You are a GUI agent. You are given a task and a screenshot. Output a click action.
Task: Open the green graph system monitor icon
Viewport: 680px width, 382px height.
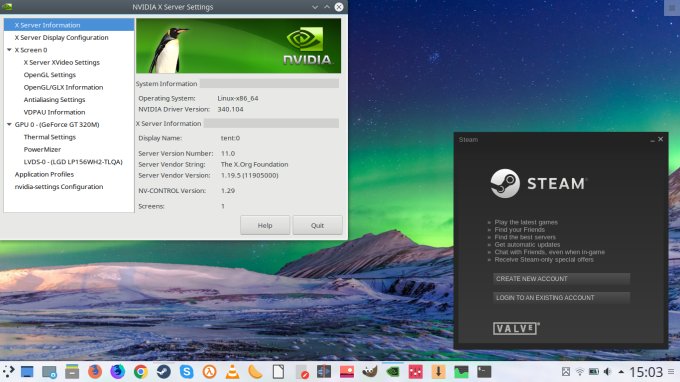pyautogui.click(x=461, y=372)
